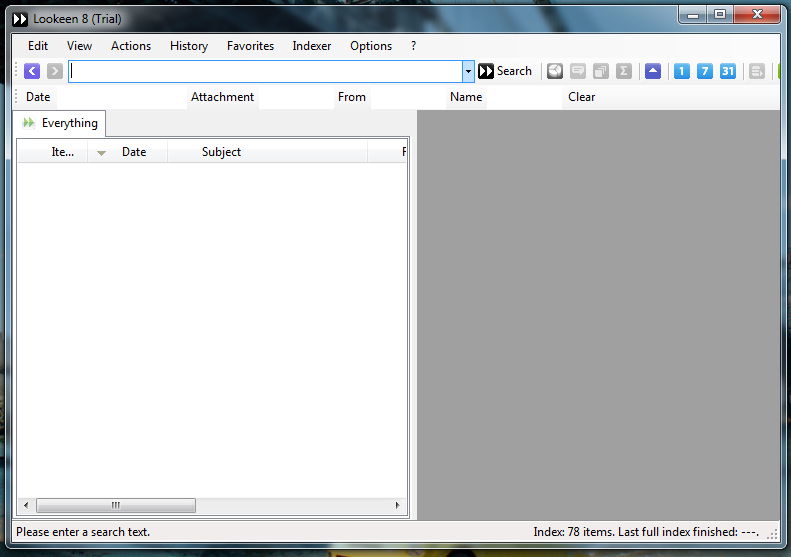This screenshot has width=791, height=557.
Task: Click the Name filter label
Action: (x=466, y=97)
